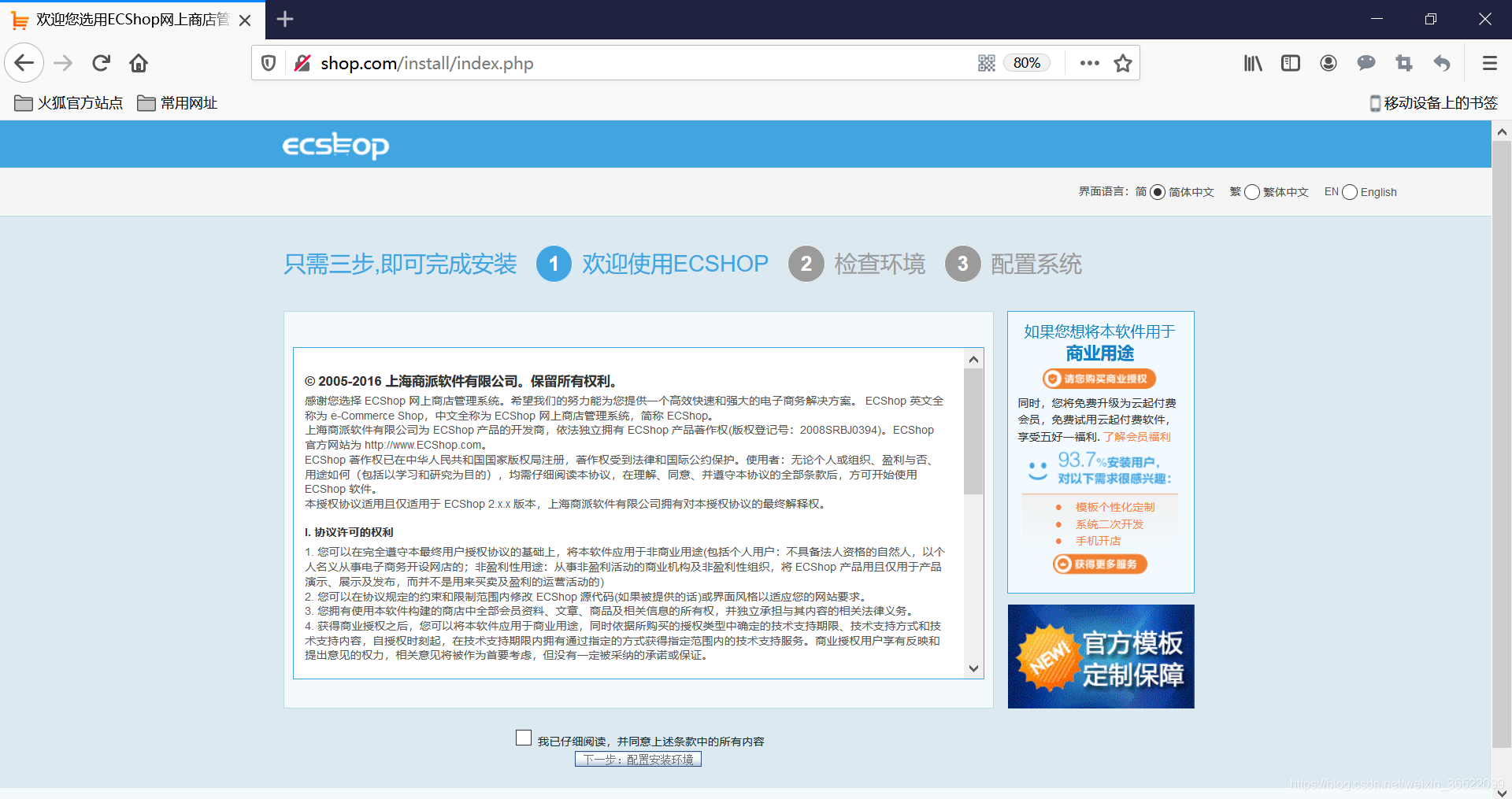
Task: Reset the 80% zoom level indicator
Action: click(x=1027, y=63)
